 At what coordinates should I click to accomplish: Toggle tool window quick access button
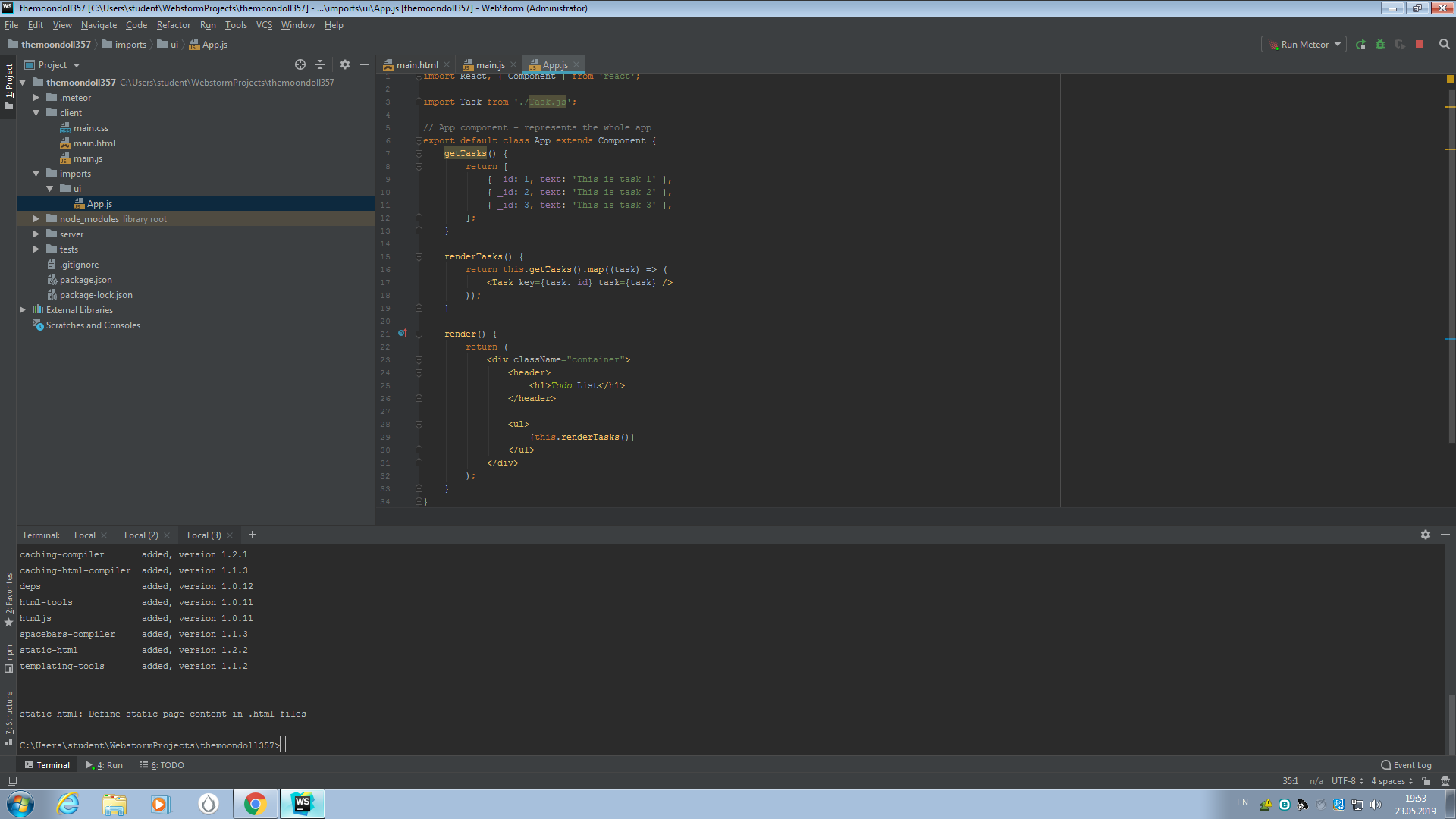(x=11, y=781)
